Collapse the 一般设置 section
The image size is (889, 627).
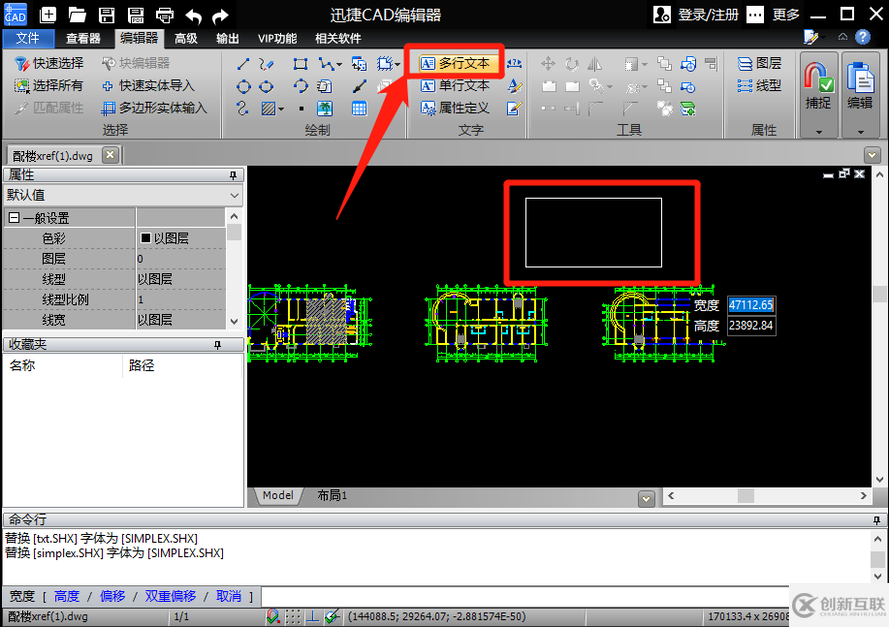(14, 218)
